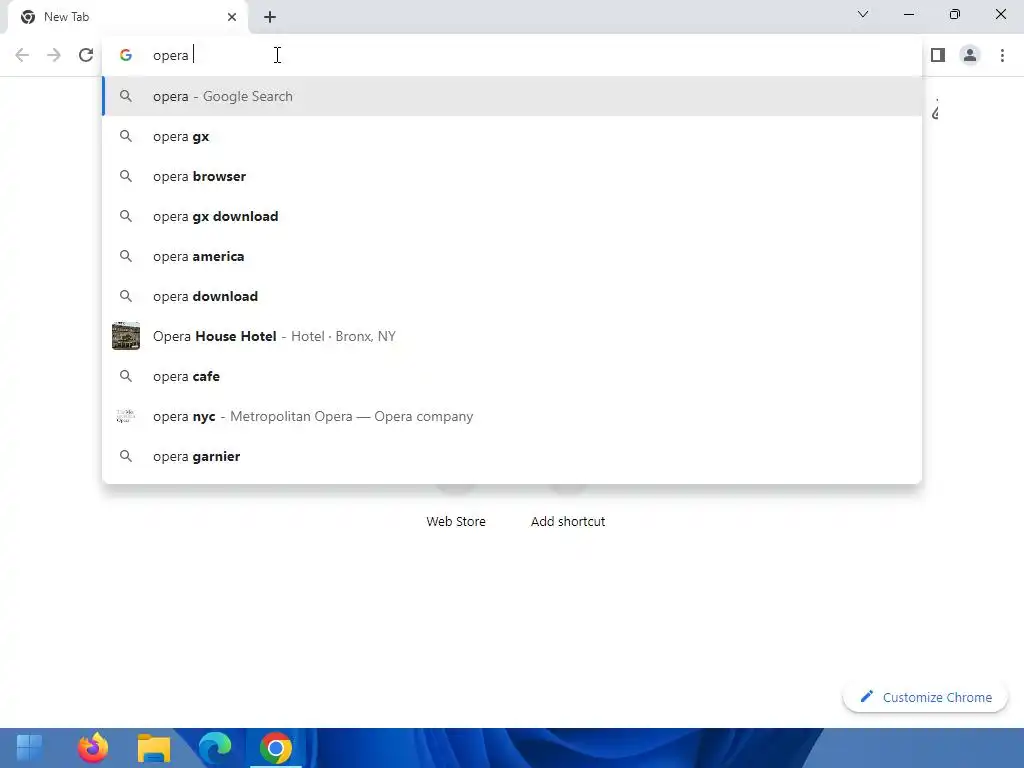Click the Opera House Hotel thumbnail
1024x768 pixels.
tap(126, 336)
